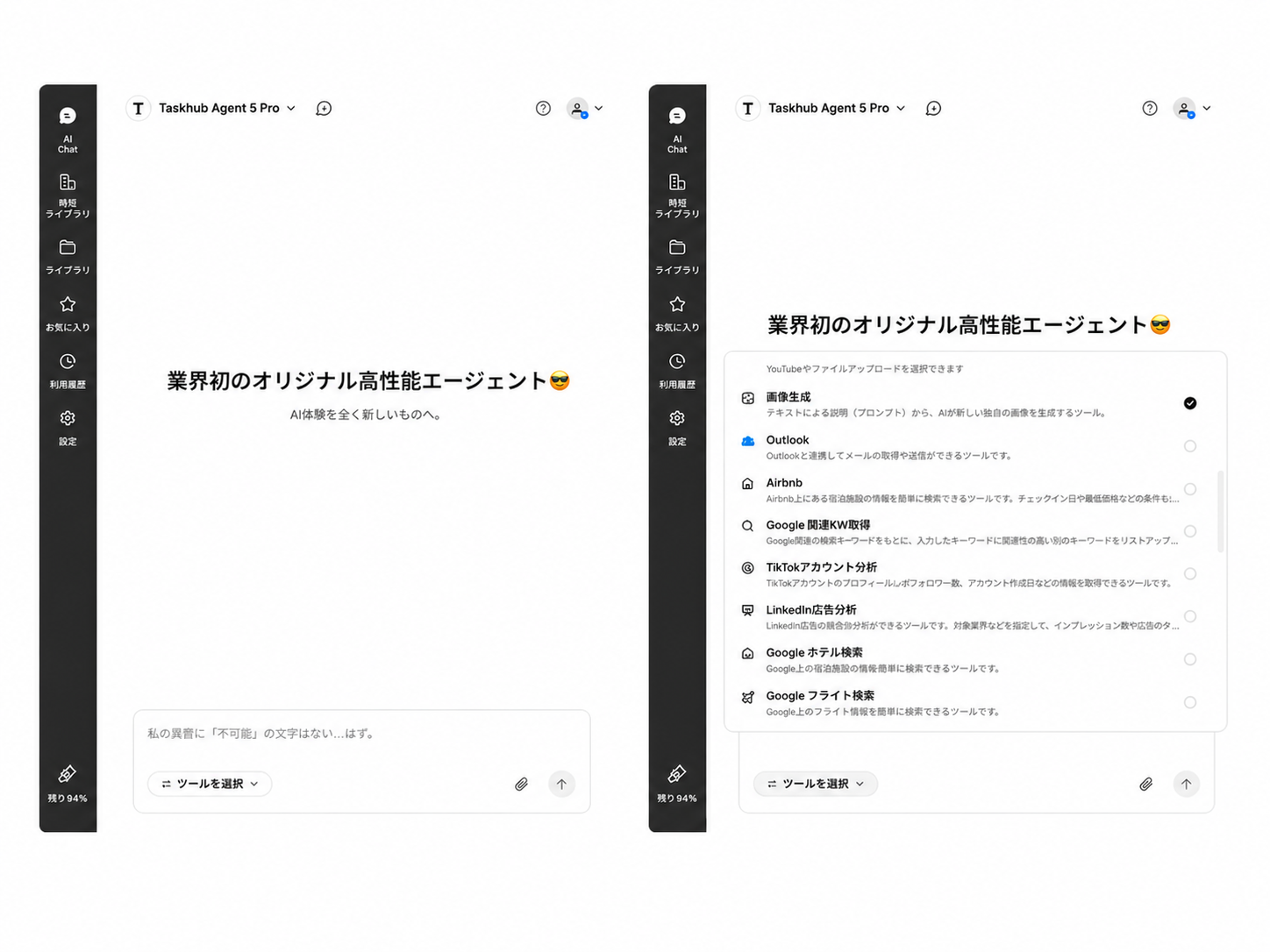Send message arrow in right window
Image resolution: width=1270 pixels, height=952 pixels.
(x=1186, y=784)
